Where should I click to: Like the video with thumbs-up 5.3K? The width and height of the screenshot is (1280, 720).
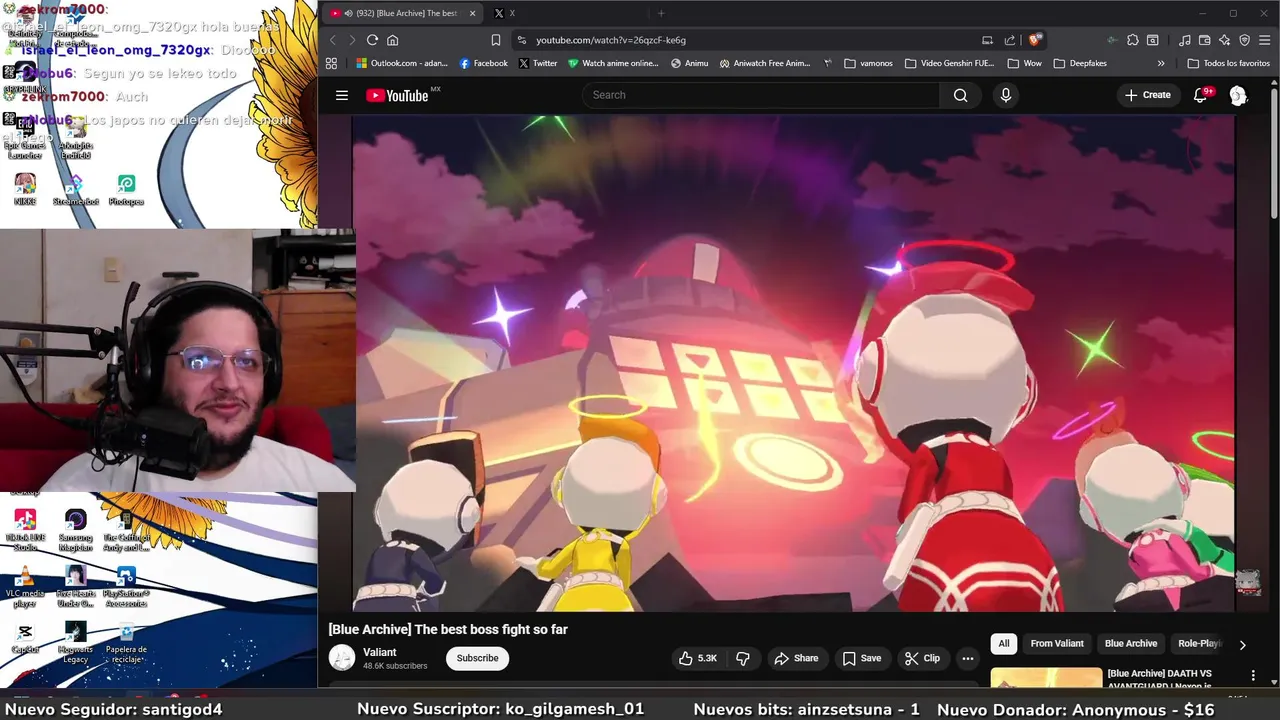point(698,658)
